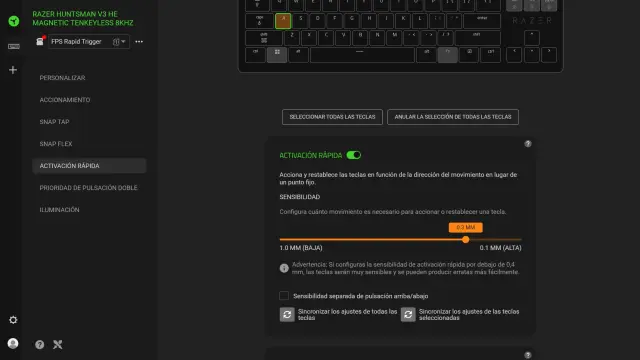The height and width of the screenshot is (360, 640).
Task: Open the Razer Synapse home logo
Action: 13,21
